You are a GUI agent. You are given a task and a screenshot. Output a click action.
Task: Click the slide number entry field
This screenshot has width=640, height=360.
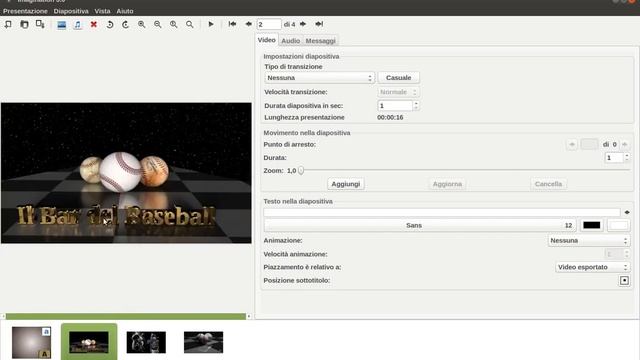[269, 24]
